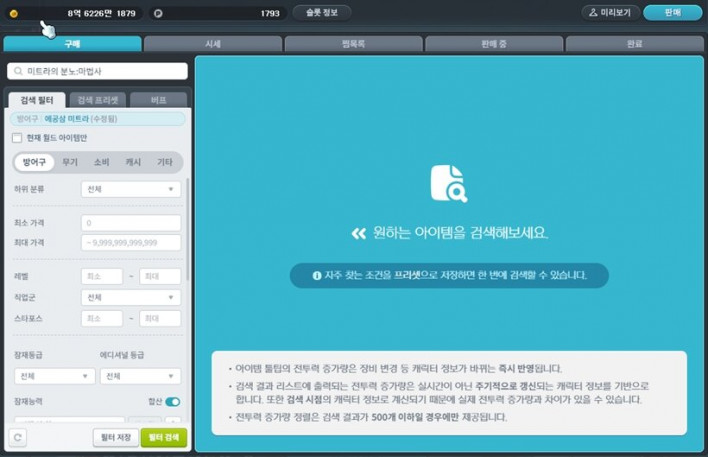708x457 pixels.
Task: Open the 검색 프리셋 sub-tab
Action: tap(98, 100)
